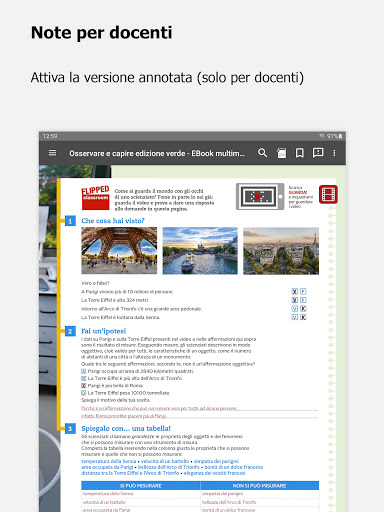Open the hamburger navigation menu
This screenshot has width=384, height=512.
point(52,153)
